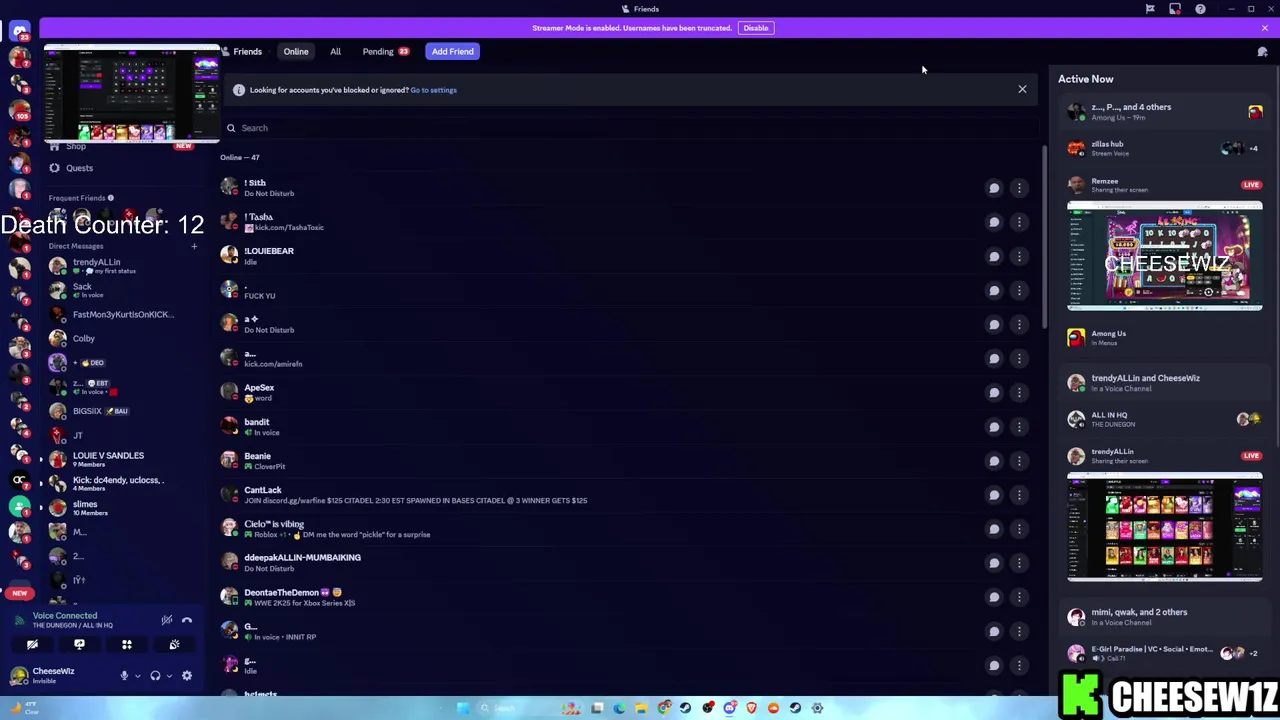Viewport: 1280px width, 720px height.
Task: Open soundboard in voice panel
Action: [x=174, y=645]
